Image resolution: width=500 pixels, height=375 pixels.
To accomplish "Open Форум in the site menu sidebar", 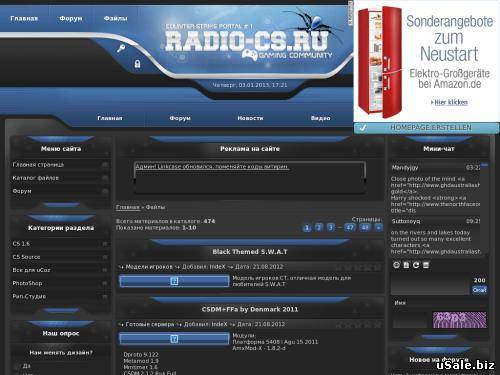I will (x=22, y=191).
